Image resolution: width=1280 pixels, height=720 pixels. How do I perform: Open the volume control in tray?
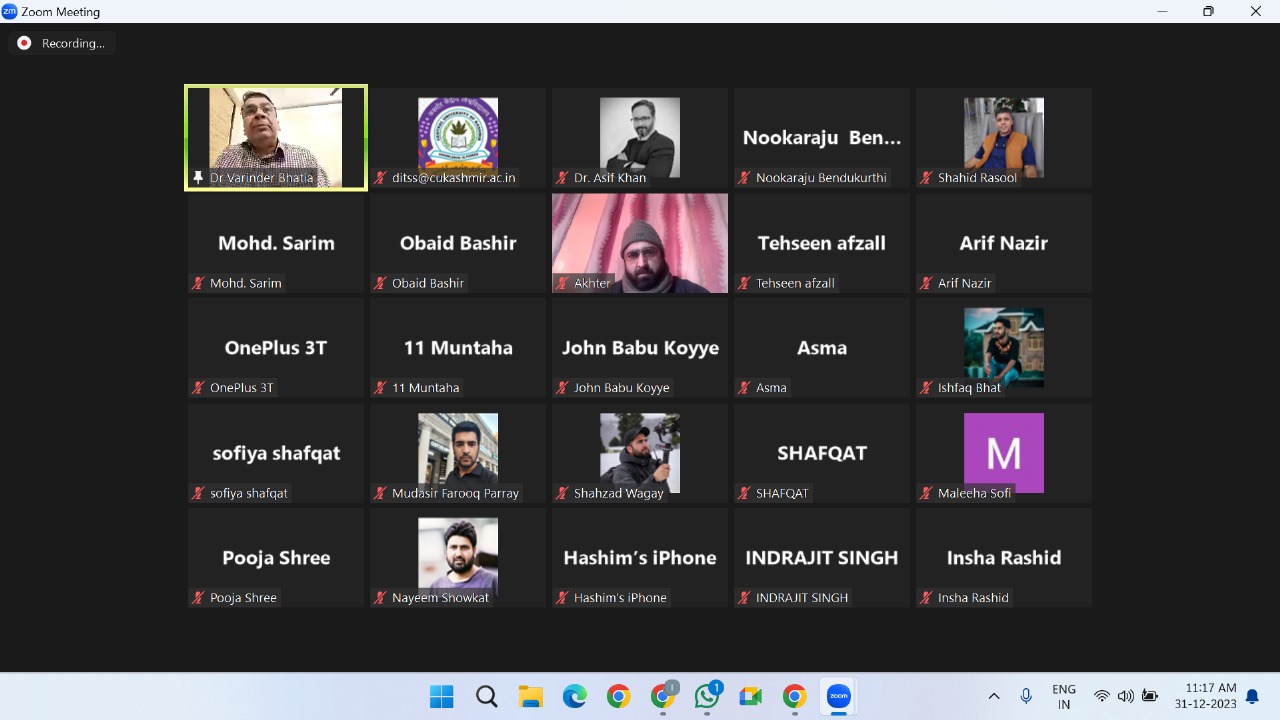(1125, 697)
